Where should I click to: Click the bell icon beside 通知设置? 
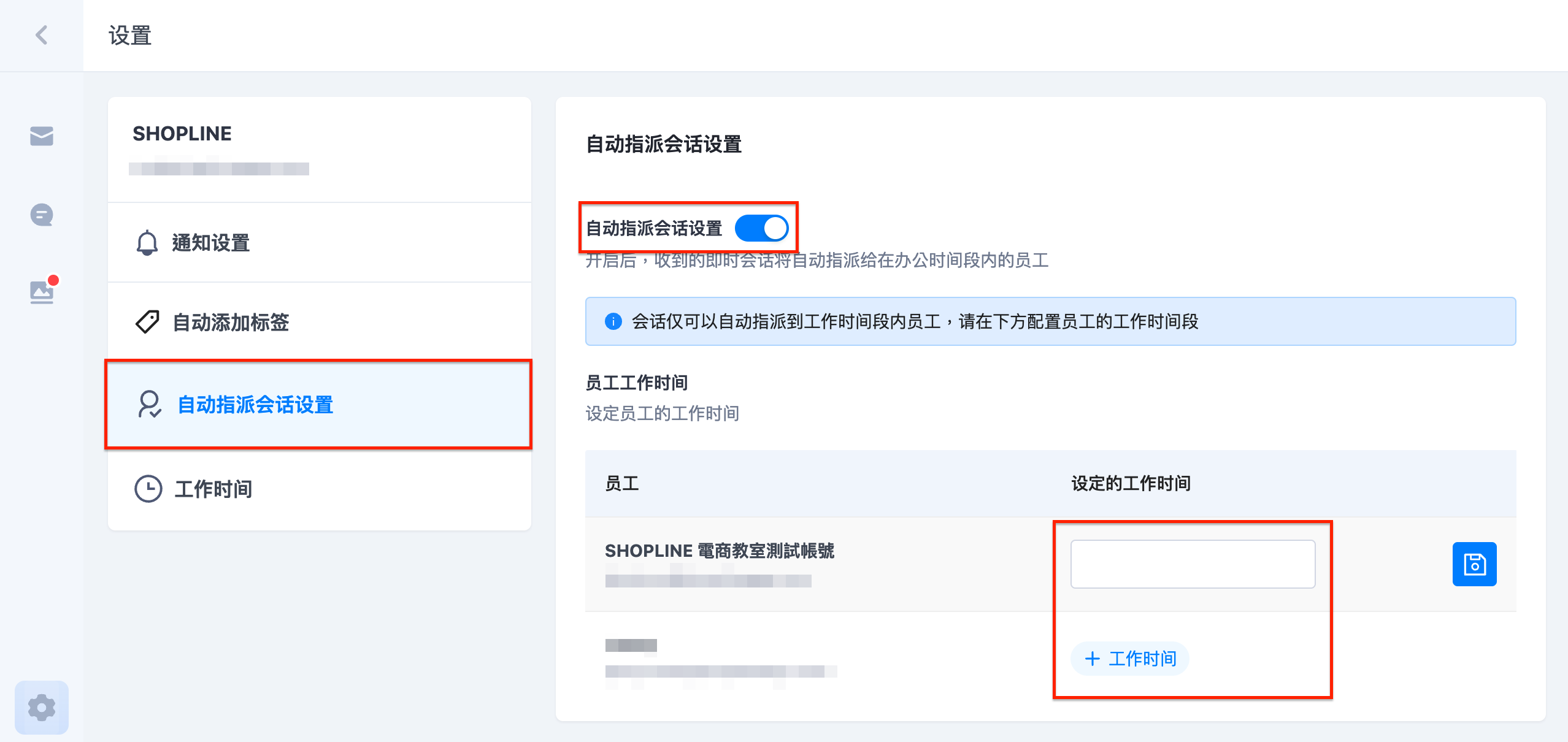147,243
